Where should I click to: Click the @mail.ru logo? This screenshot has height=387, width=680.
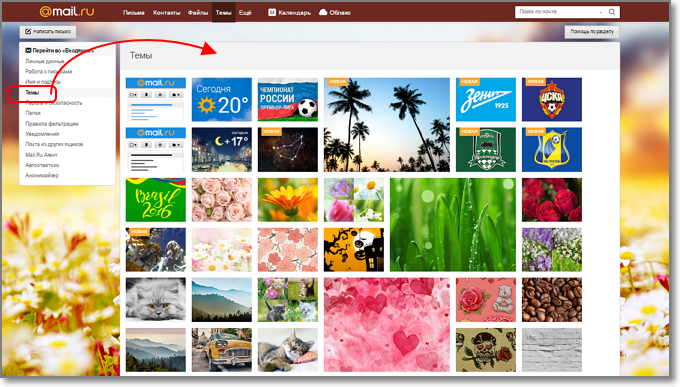point(67,11)
